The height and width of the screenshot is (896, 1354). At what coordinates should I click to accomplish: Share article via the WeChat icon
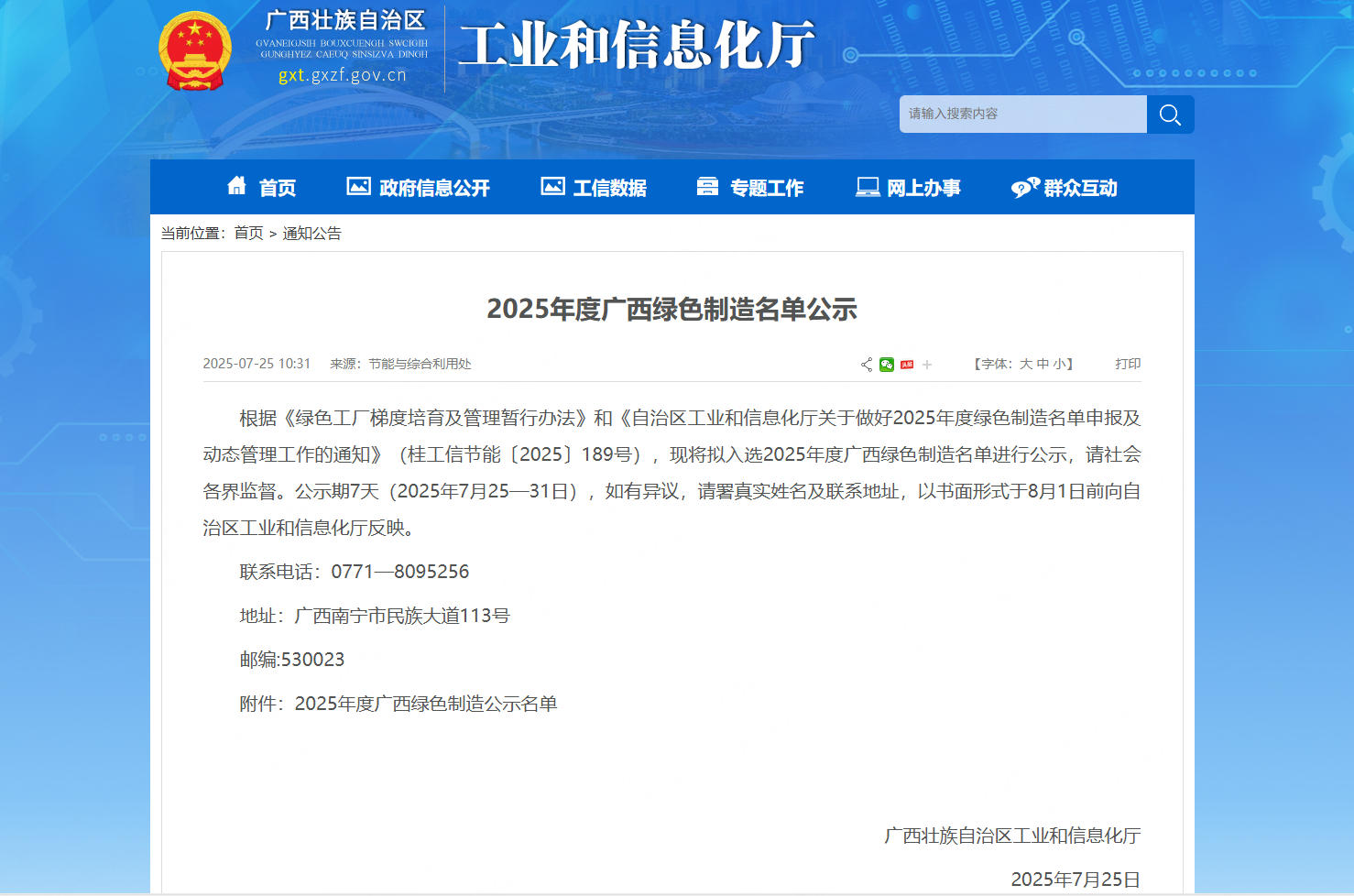tap(887, 365)
